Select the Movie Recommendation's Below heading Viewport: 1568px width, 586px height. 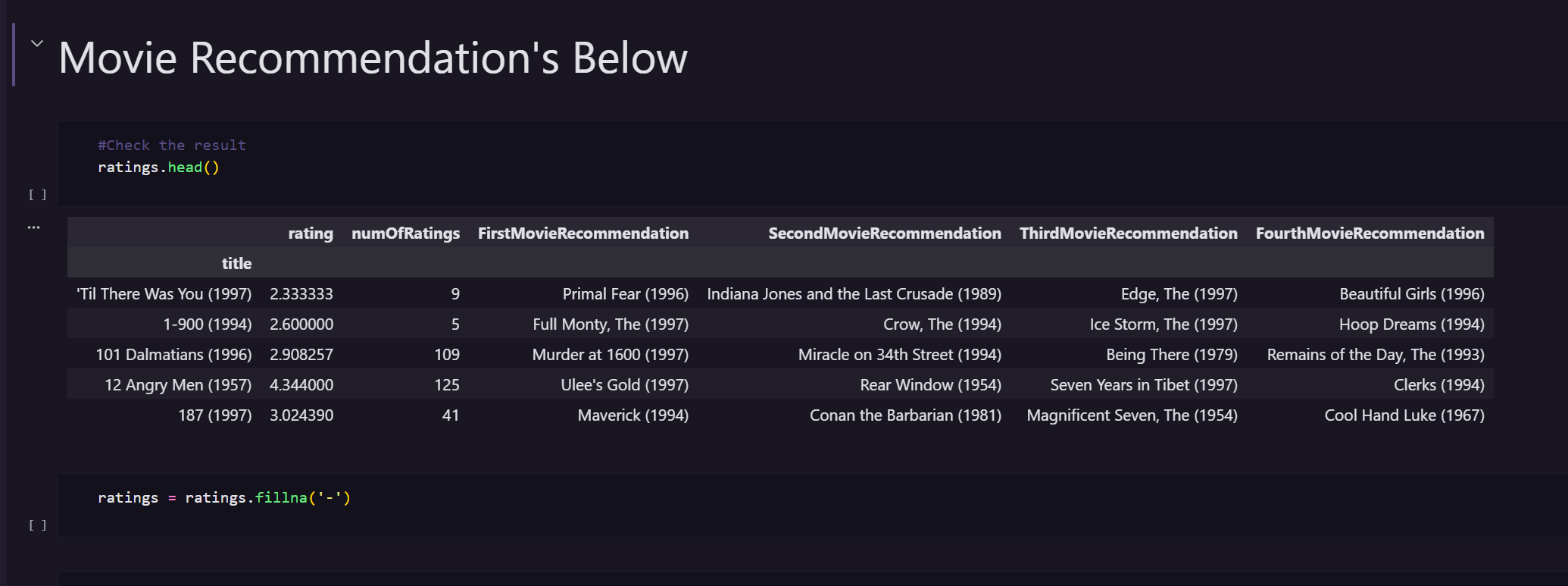click(x=373, y=58)
